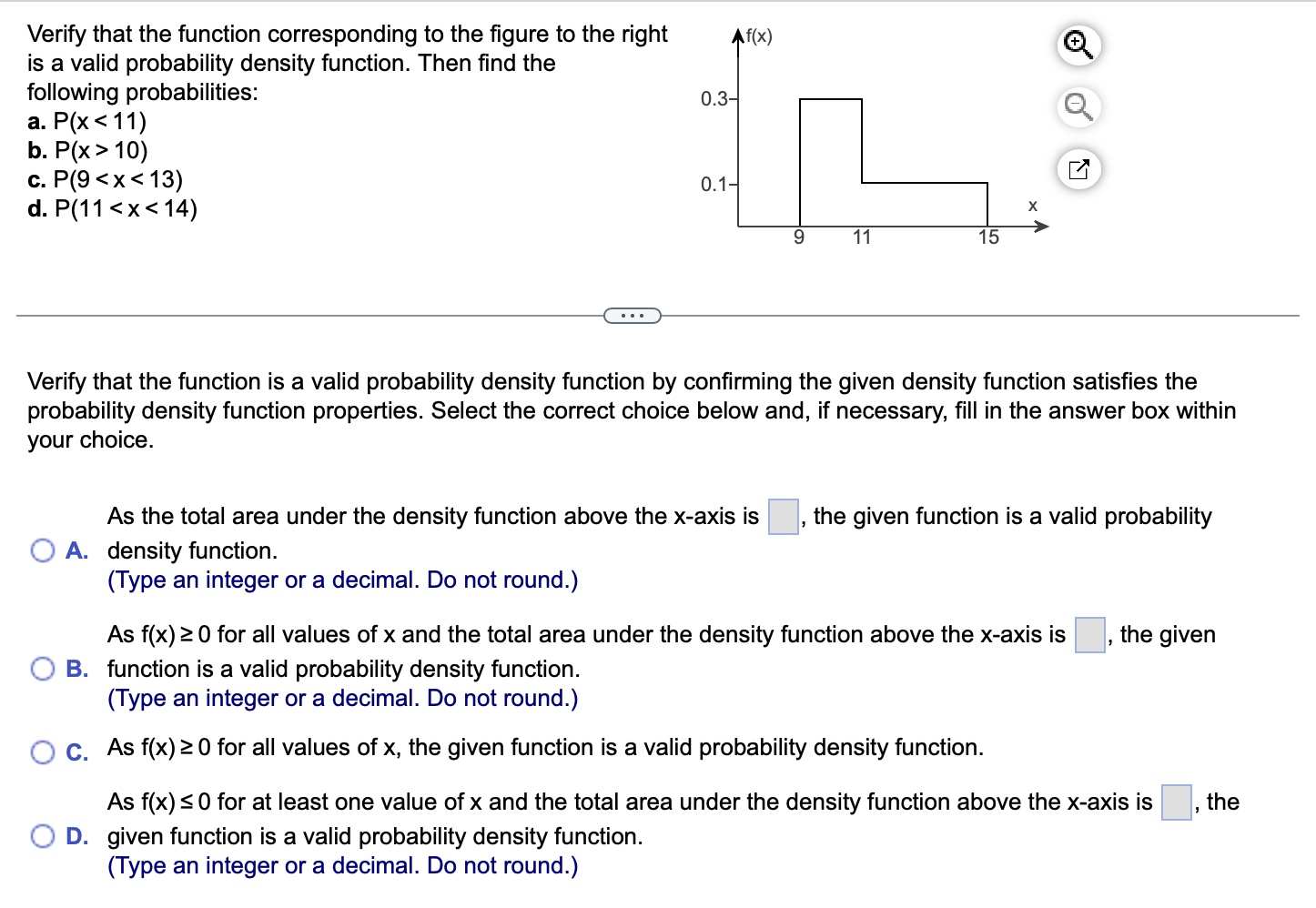Expand the hidden section using the three-dot control
This screenshot has width=1316, height=908.
(x=633, y=315)
